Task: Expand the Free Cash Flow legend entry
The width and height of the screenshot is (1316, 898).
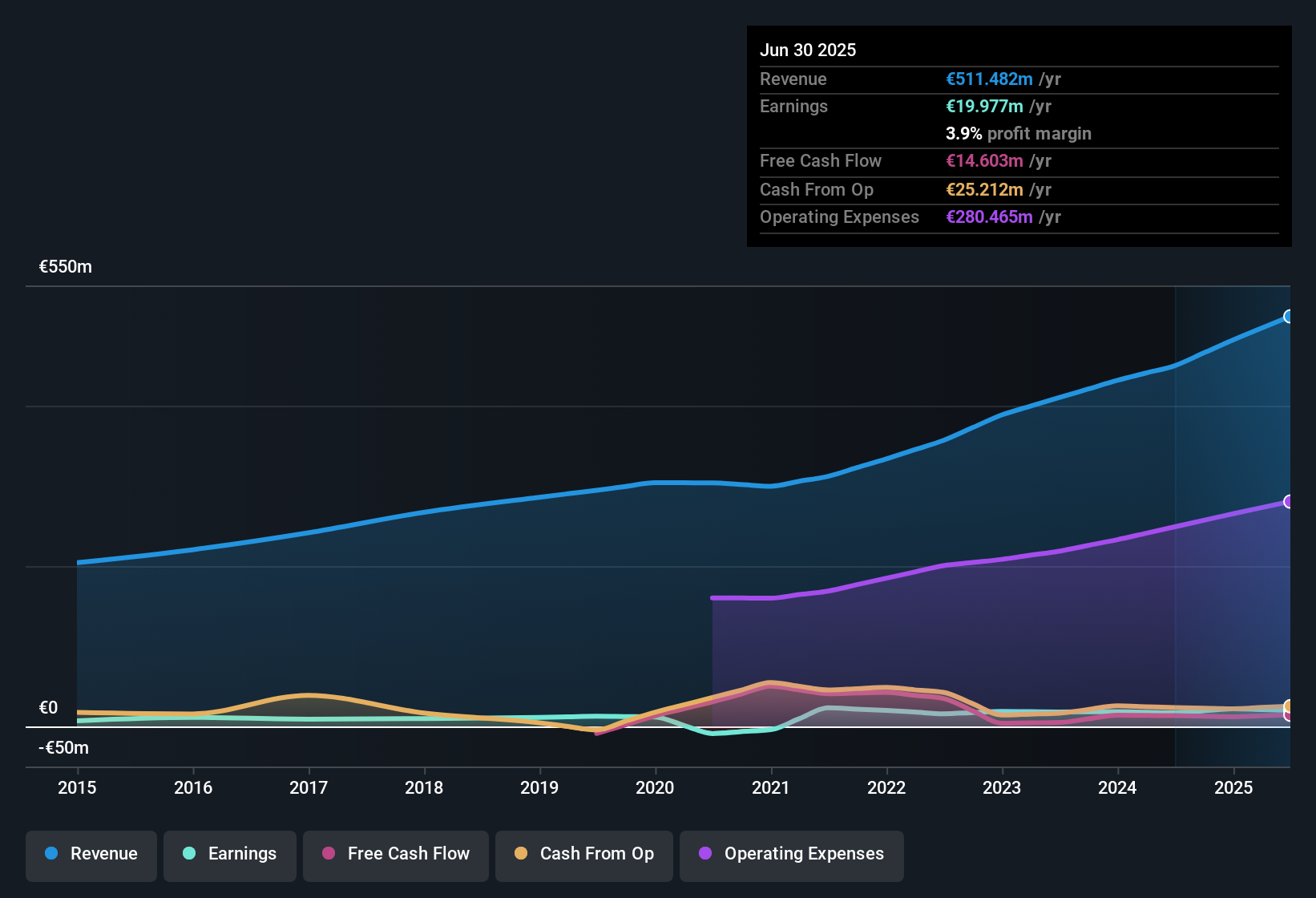Action: coord(395,855)
